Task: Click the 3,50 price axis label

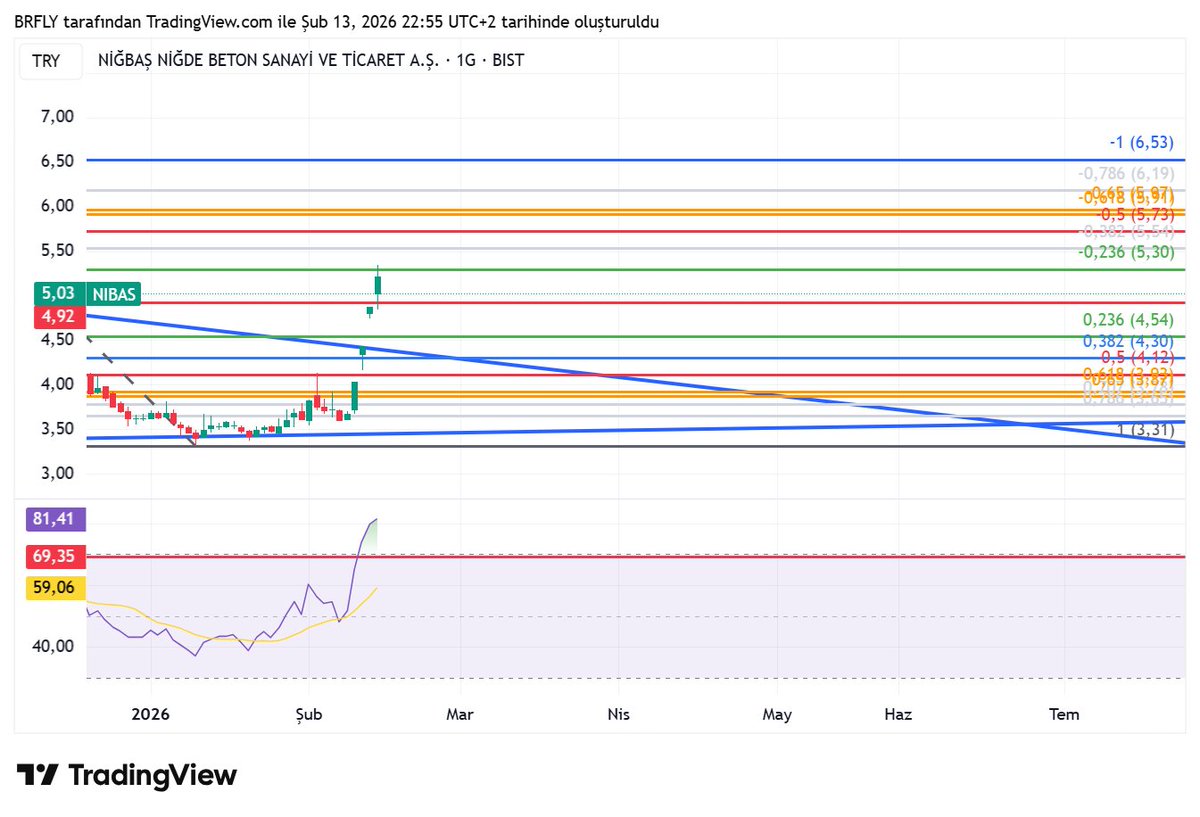Action: tap(57, 429)
